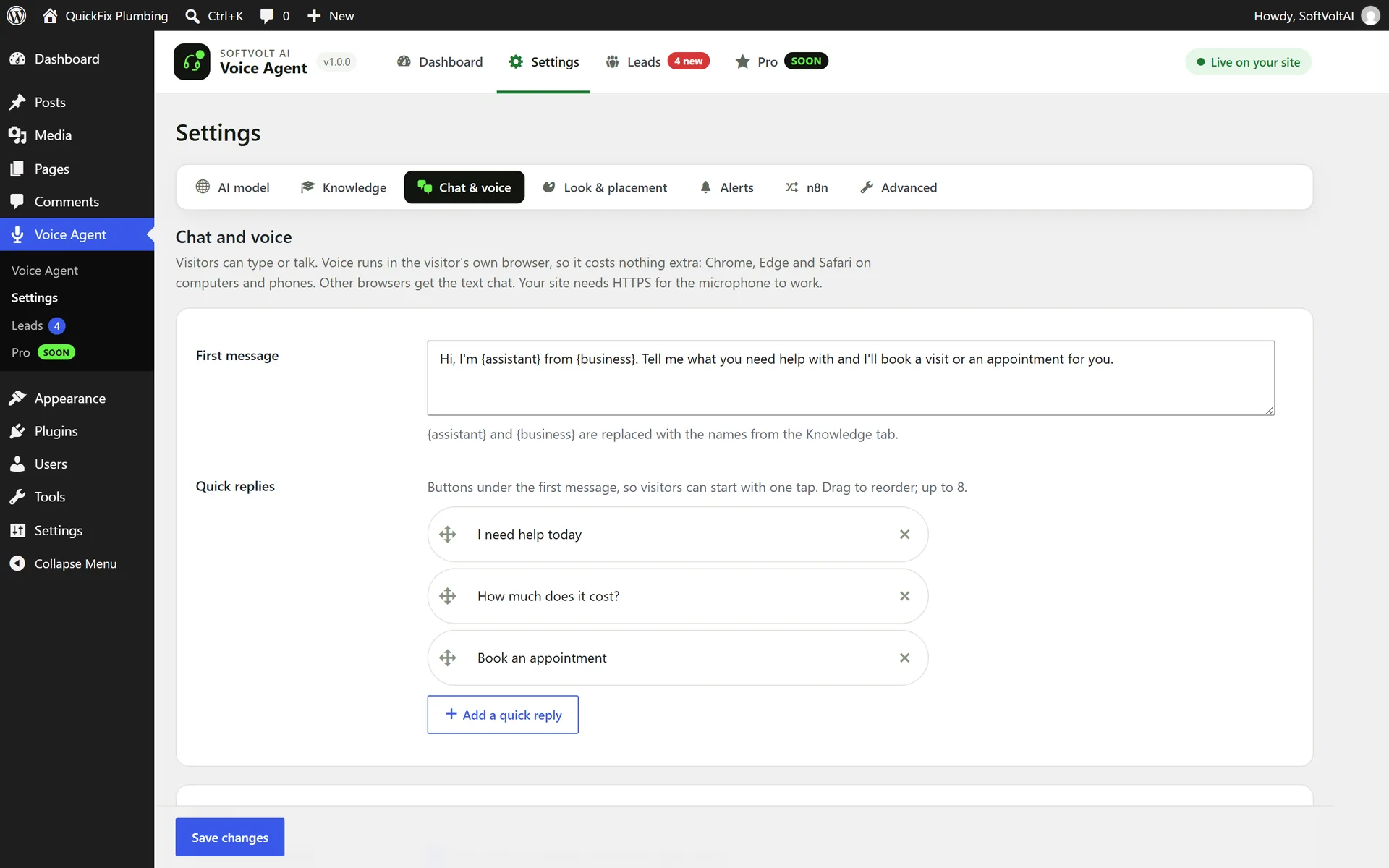Open Users in the sidebar
1389x868 pixels.
[77, 464]
